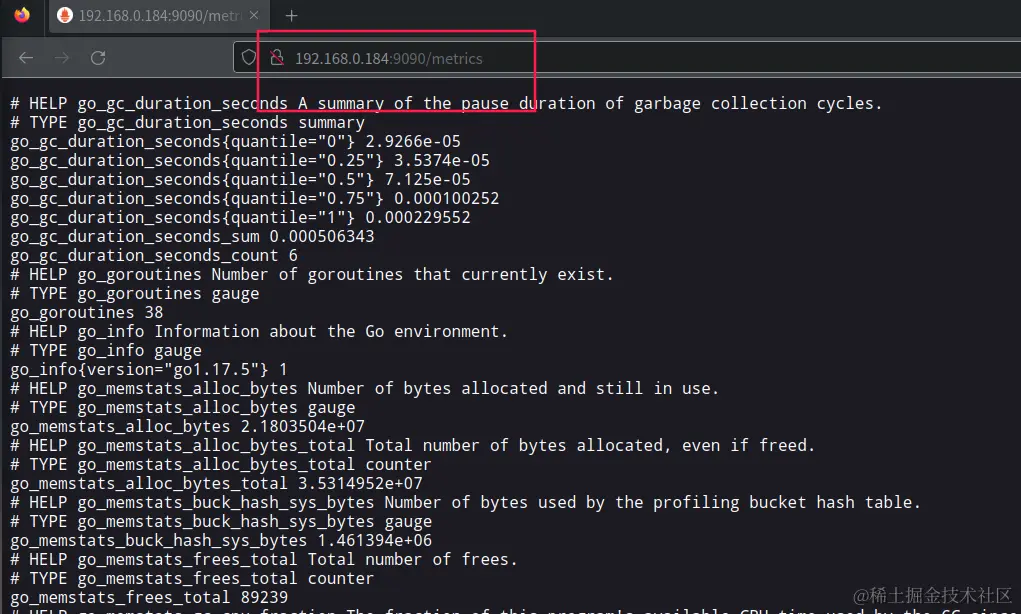Close the 192.168.0.184:9090 tab
The height and width of the screenshot is (614, 1021).
254,15
